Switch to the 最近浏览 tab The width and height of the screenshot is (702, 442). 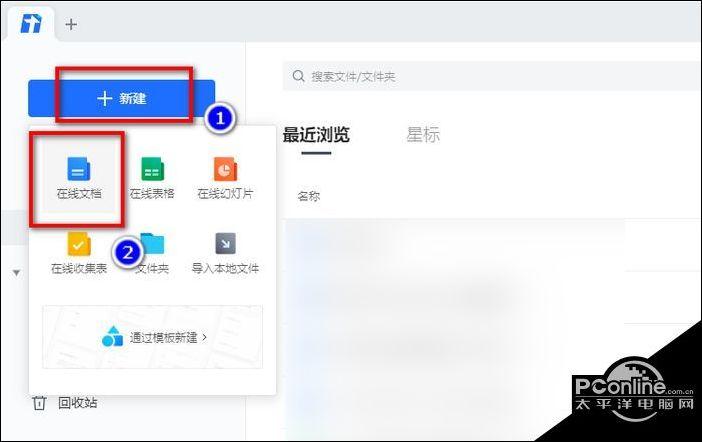pos(316,134)
